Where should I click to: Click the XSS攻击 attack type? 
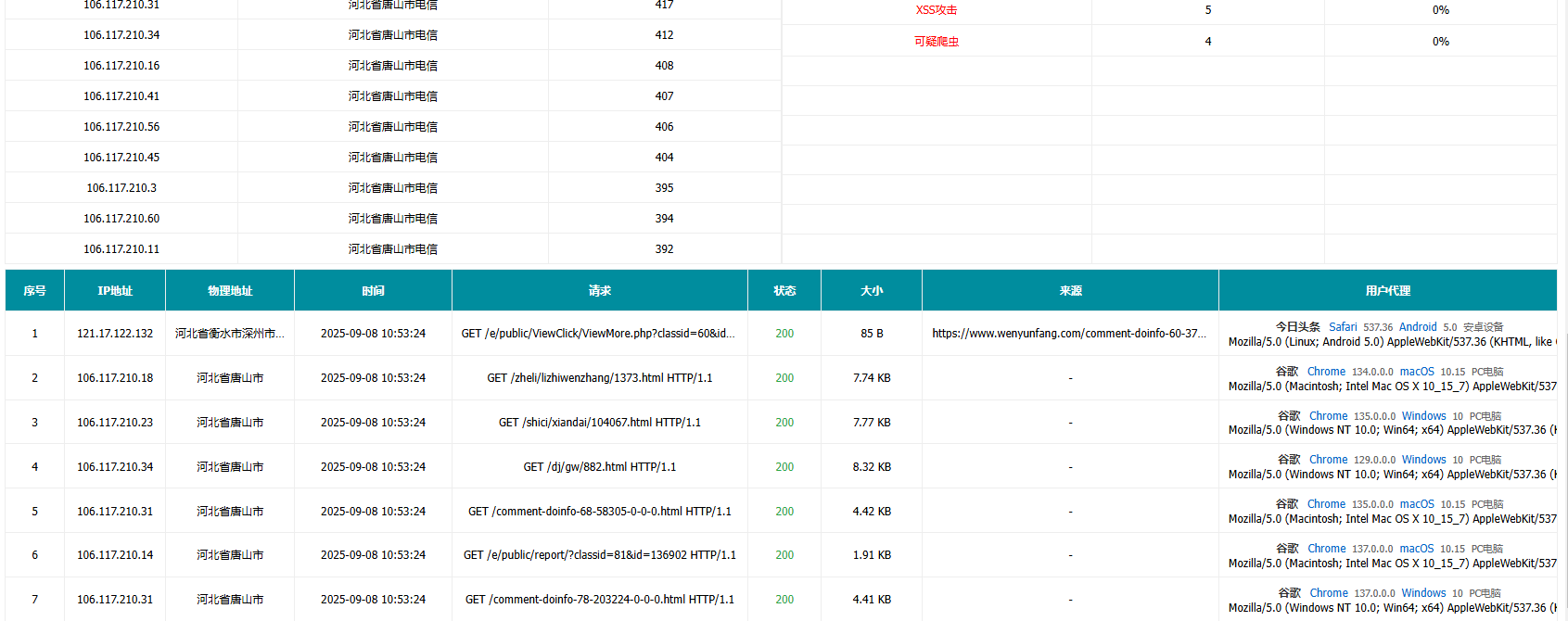937,10
